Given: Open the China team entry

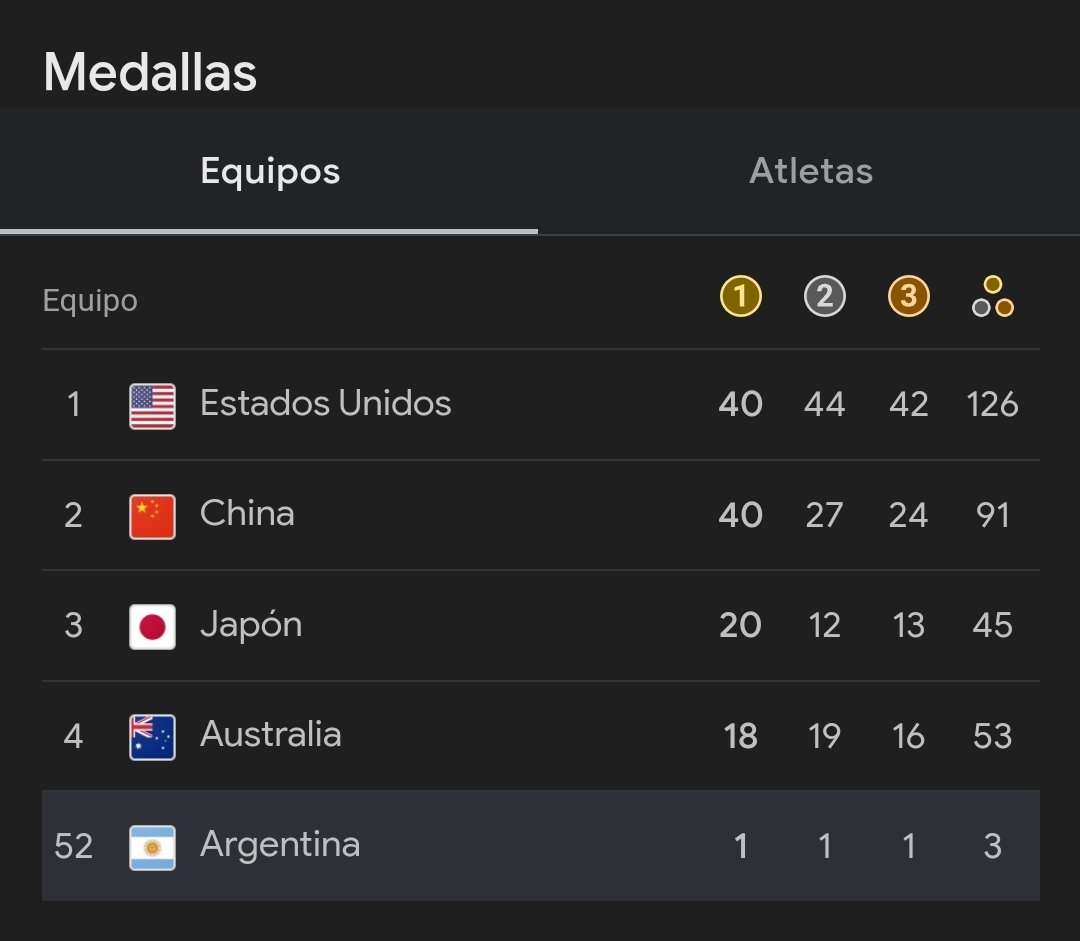Looking at the screenshot, I should [x=247, y=514].
